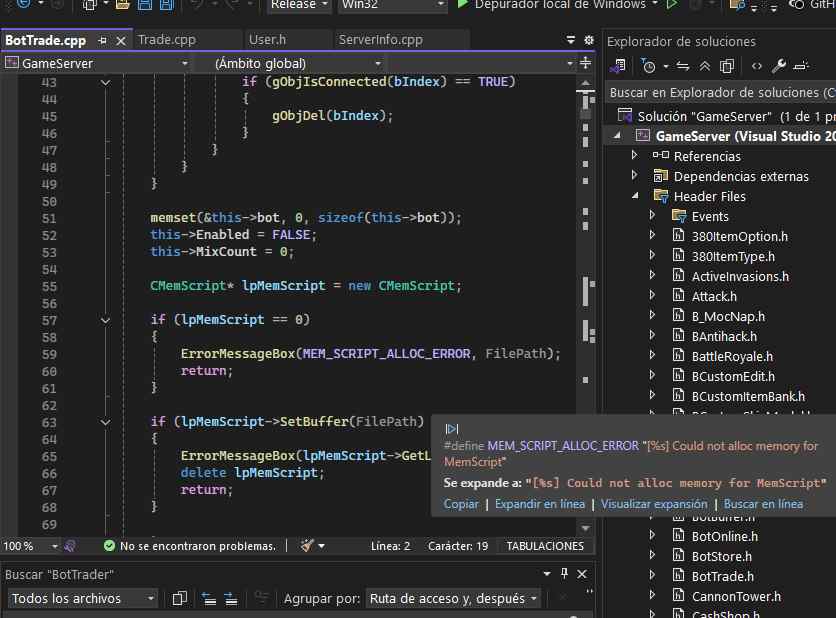Collapse code block at line 43
This screenshot has height=618, width=836.
coord(105,83)
